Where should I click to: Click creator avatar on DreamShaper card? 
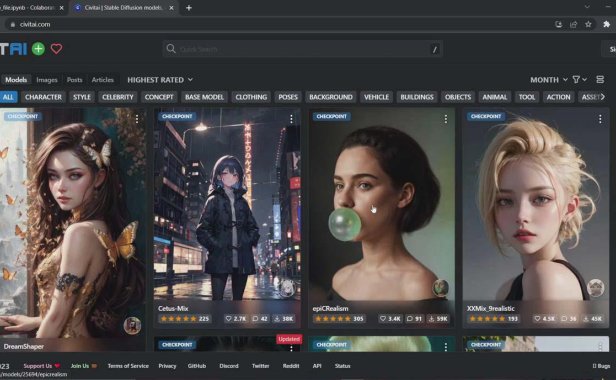(x=132, y=325)
